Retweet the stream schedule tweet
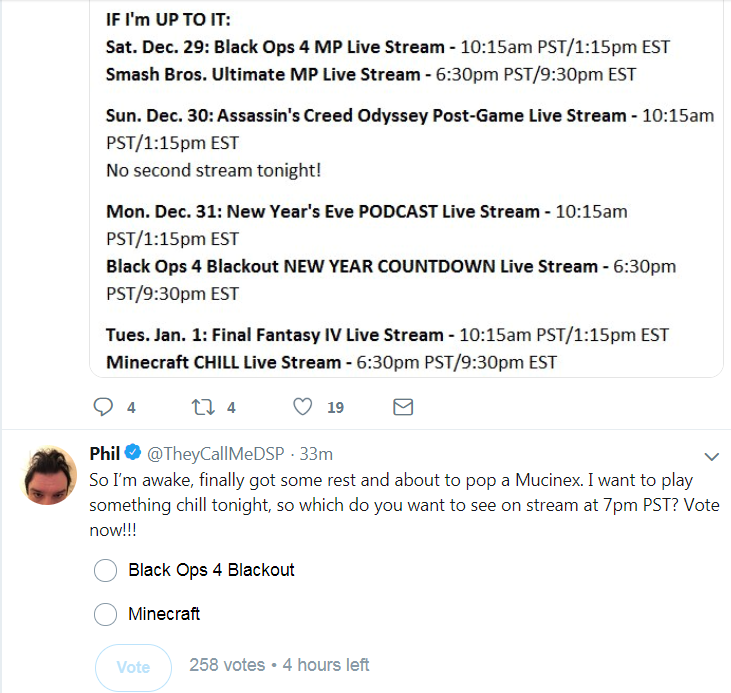 203,407
